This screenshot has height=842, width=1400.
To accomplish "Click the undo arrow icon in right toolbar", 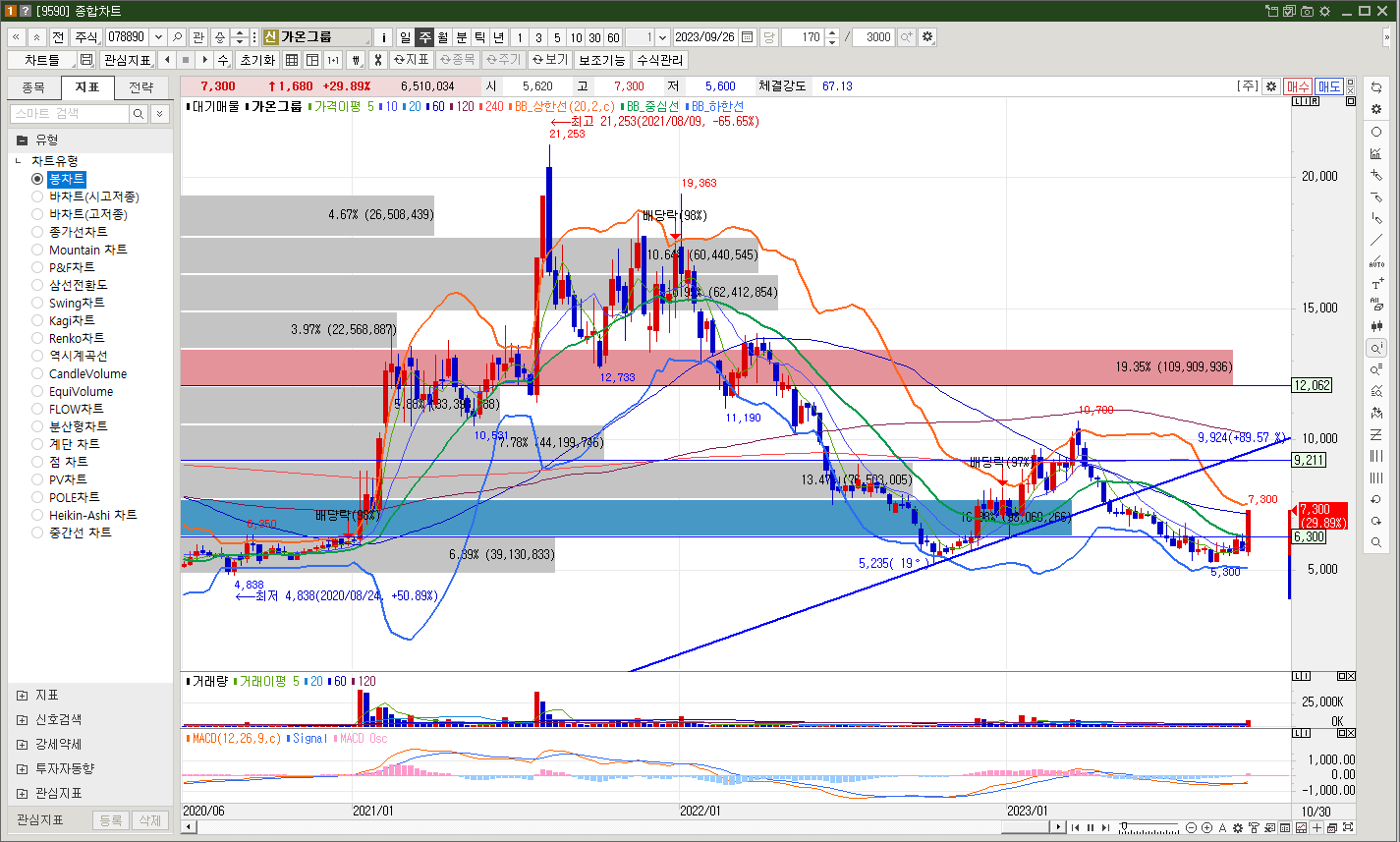I will (1376, 499).
